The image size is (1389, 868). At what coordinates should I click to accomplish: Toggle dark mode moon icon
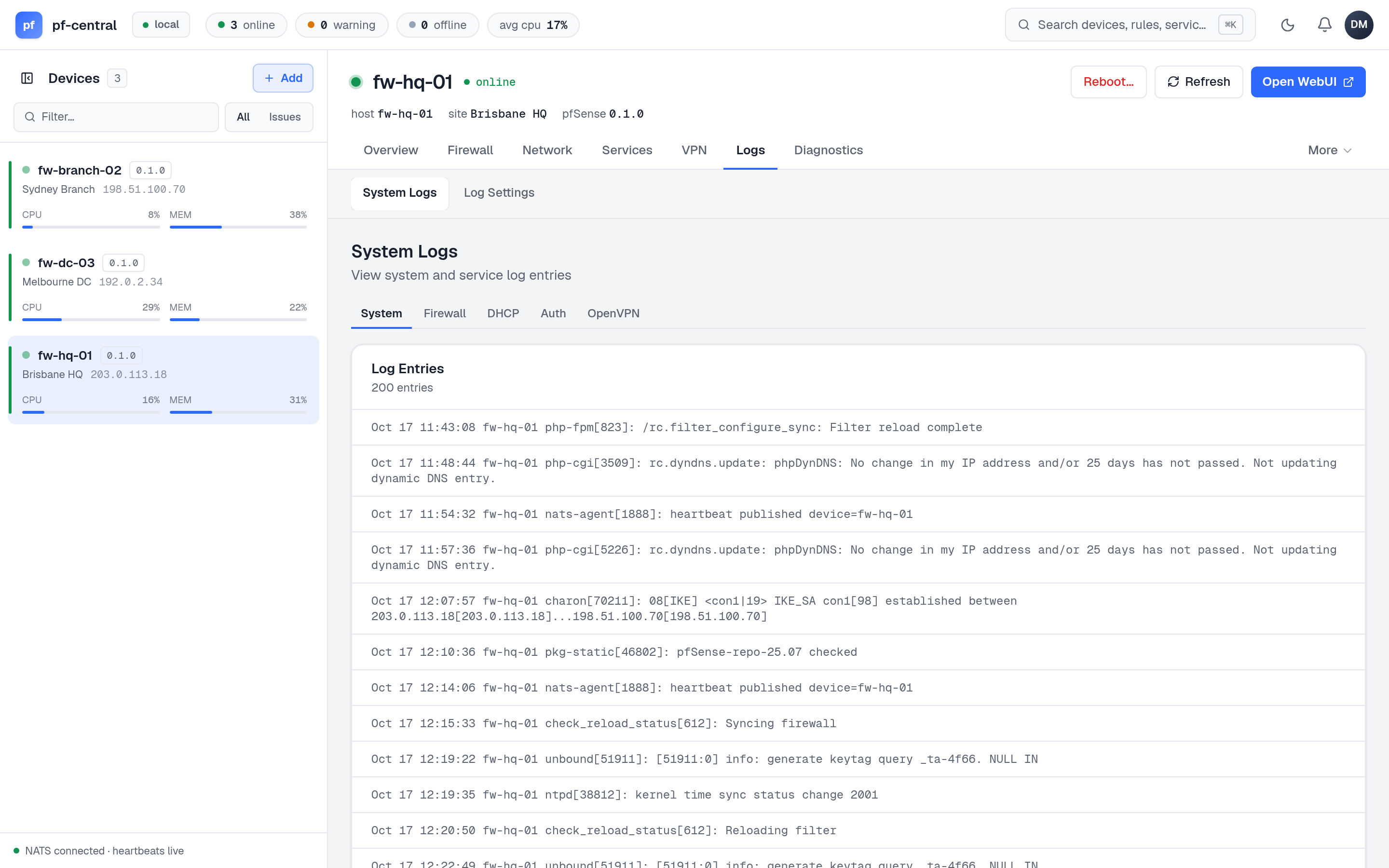pyautogui.click(x=1287, y=25)
